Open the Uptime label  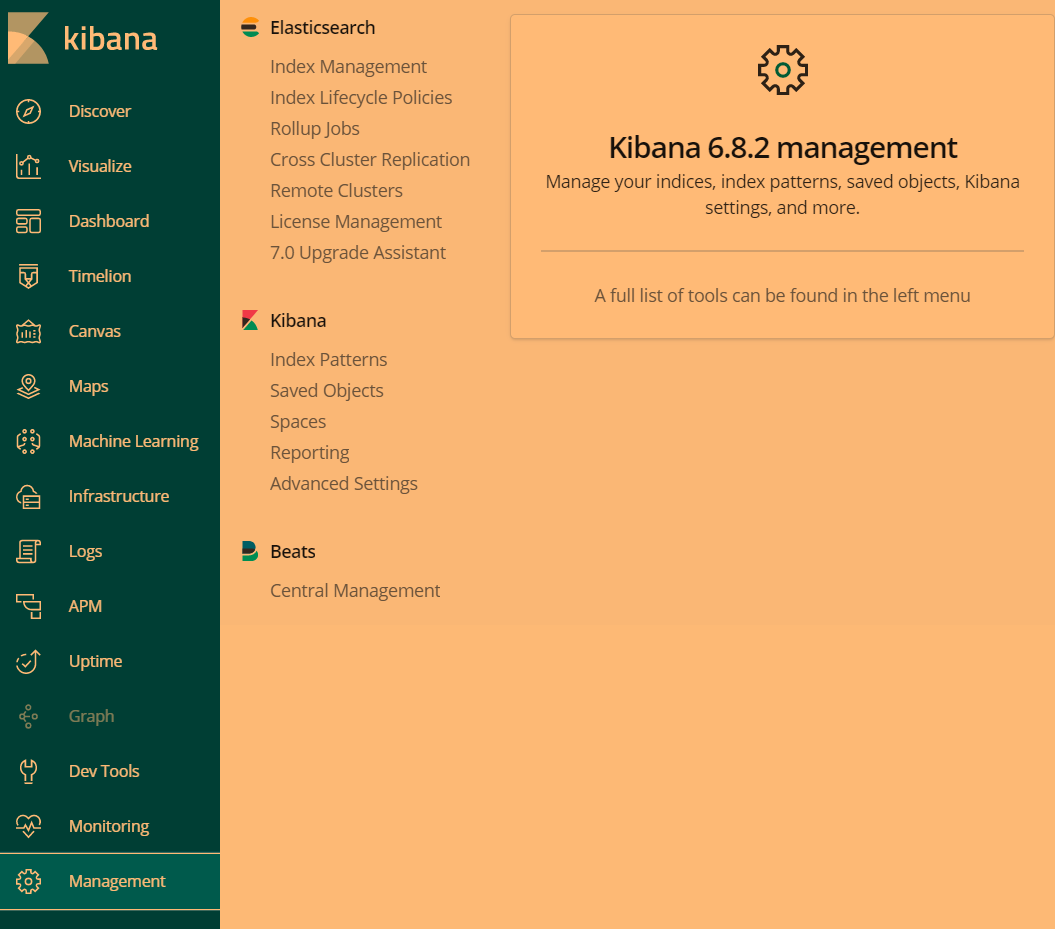point(96,661)
